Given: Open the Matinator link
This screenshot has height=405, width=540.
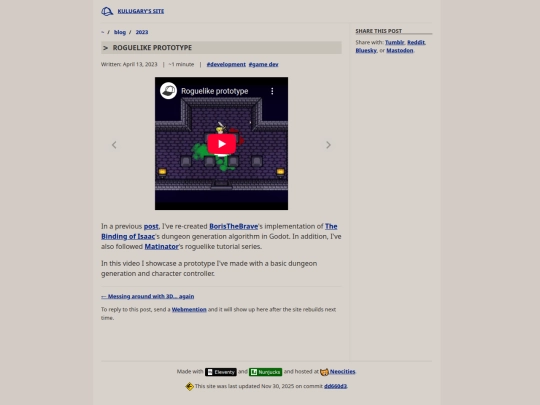Looking at the screenshot, I should (162, 247).
